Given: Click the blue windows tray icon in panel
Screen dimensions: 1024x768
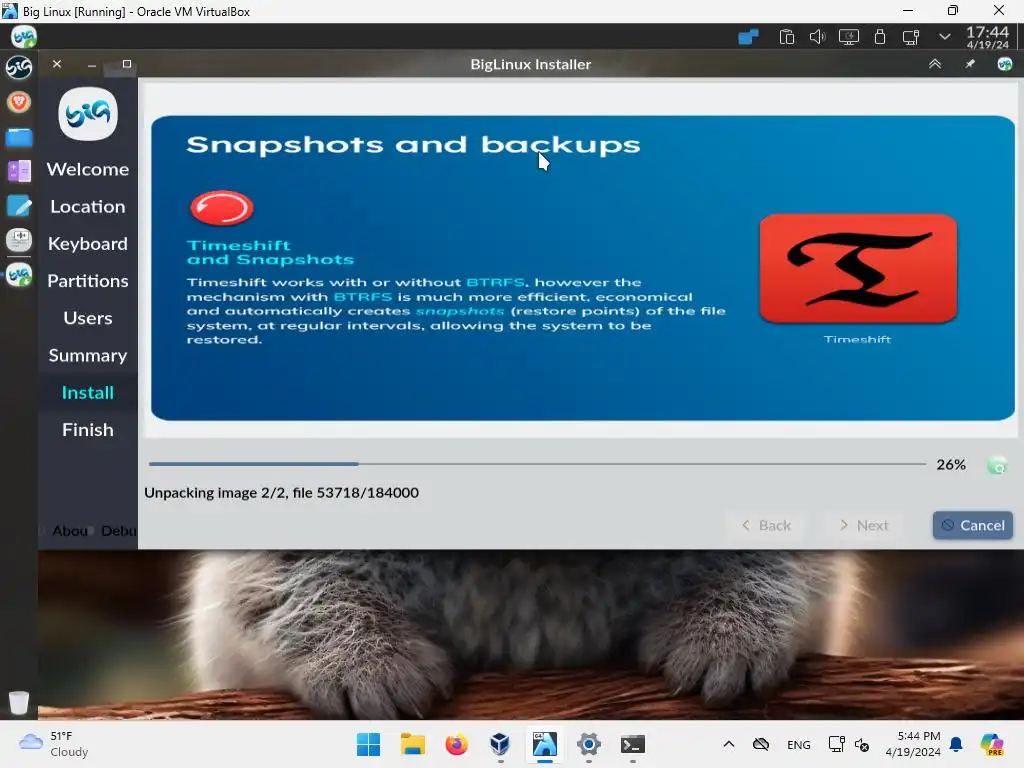Looking at the screenshot, I should (x=748, y=37).
